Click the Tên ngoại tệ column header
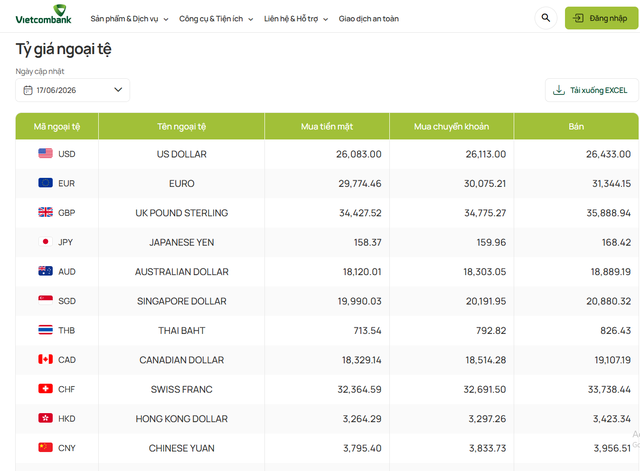The image size is (640, 471). pyautogui.click(x=182, y=127)
